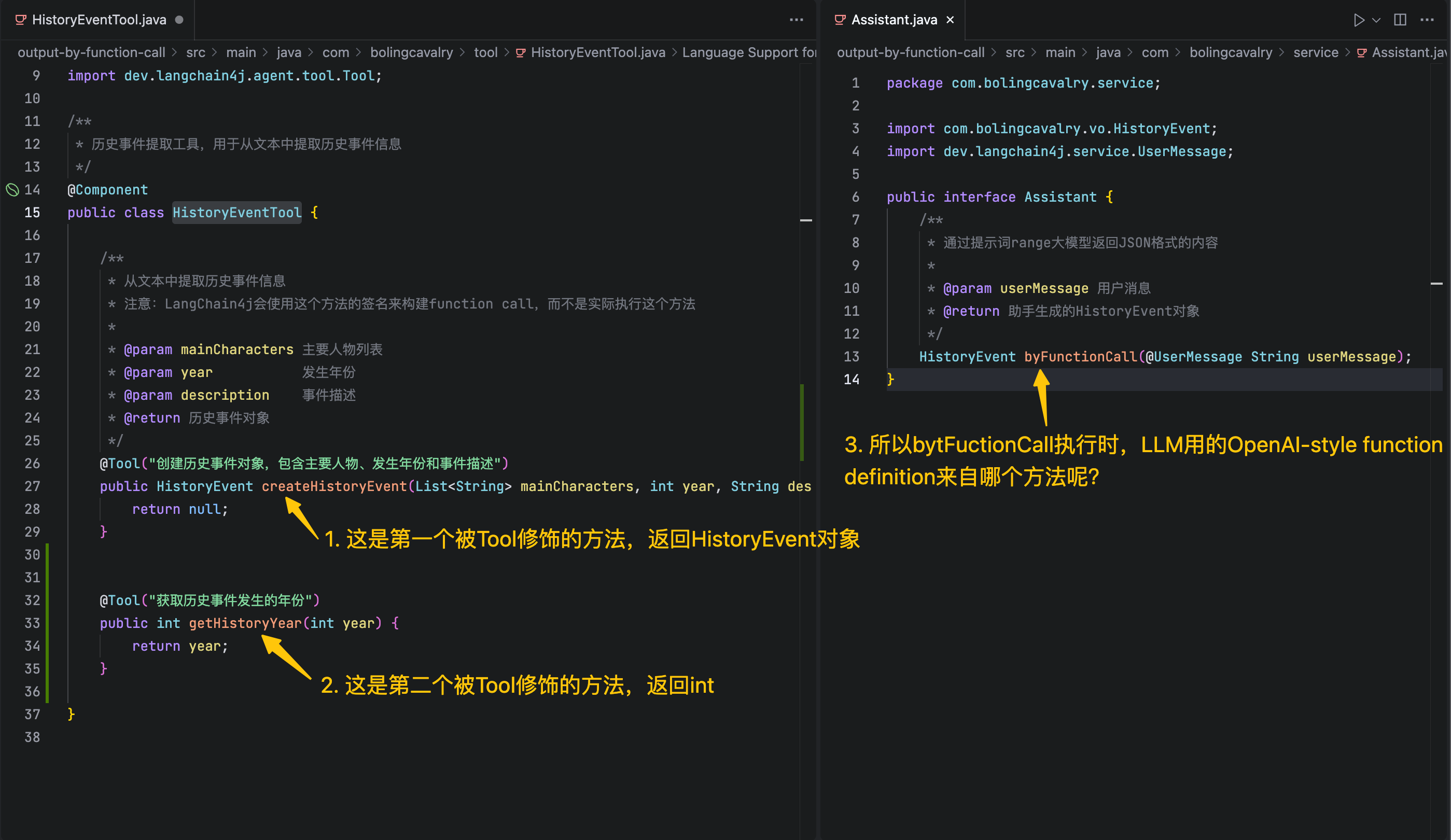The width and height of the screenshot is (1451, 840).
Task: Click line number 27 in left gutter
Action: 32,486
